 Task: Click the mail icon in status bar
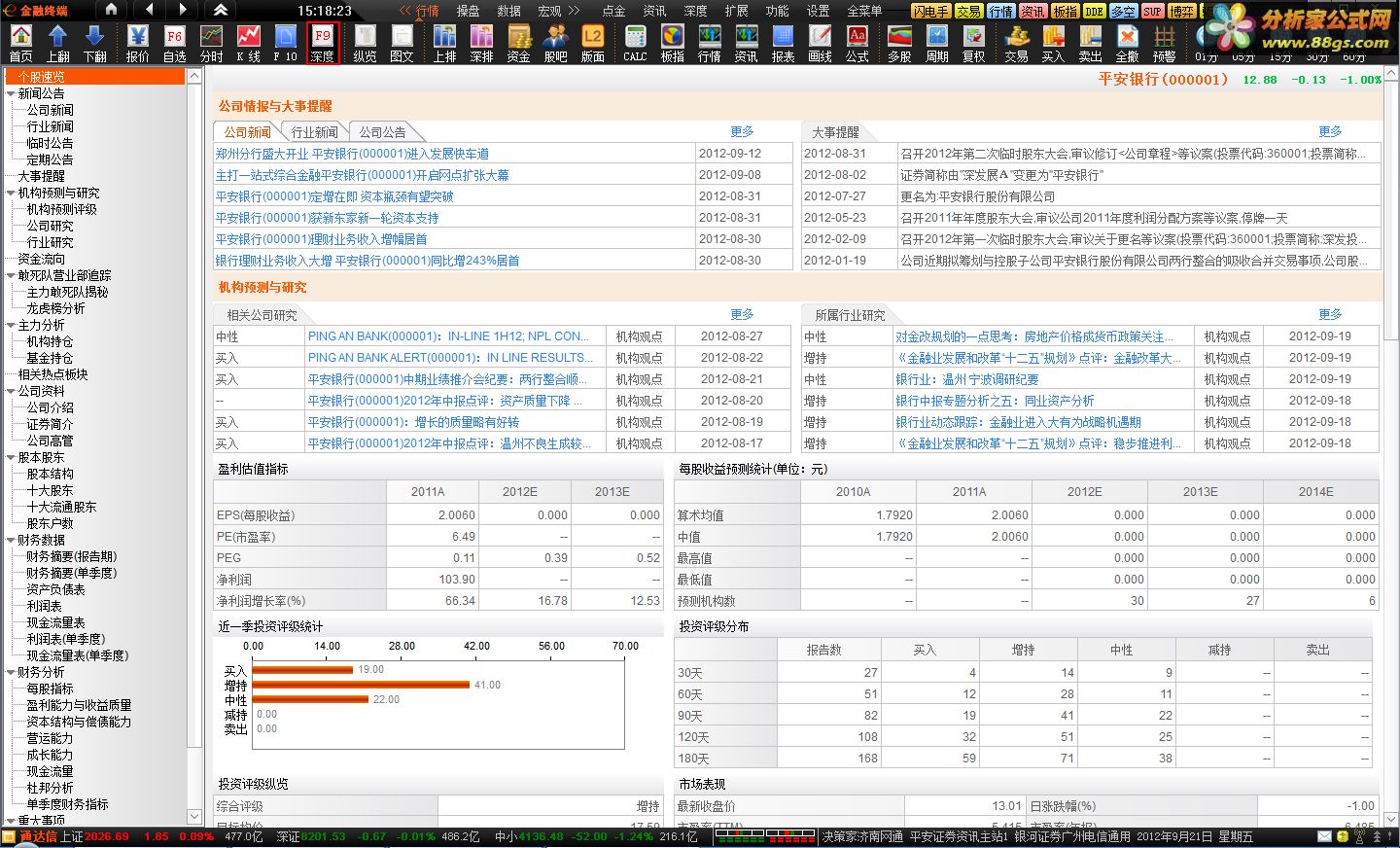(1324, 836)
